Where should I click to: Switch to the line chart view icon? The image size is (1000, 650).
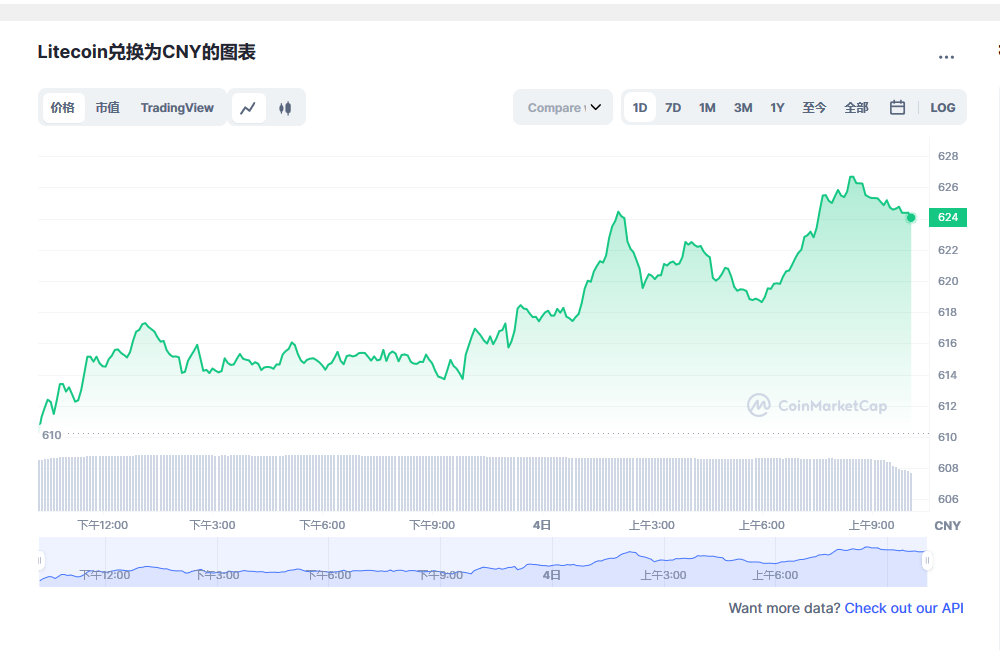(x=248, y=108)
